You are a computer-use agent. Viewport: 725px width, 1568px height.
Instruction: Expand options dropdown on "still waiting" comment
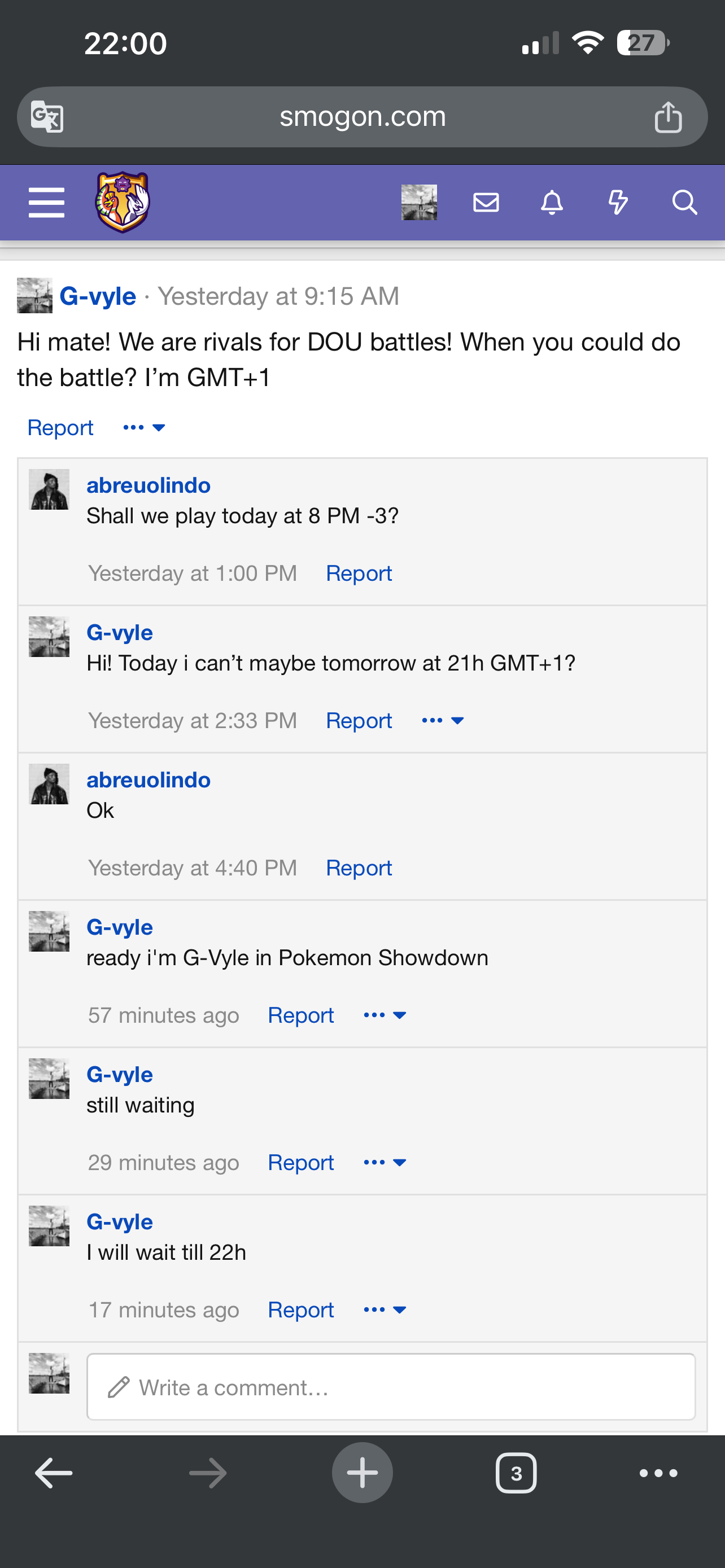pos(385,1163)
